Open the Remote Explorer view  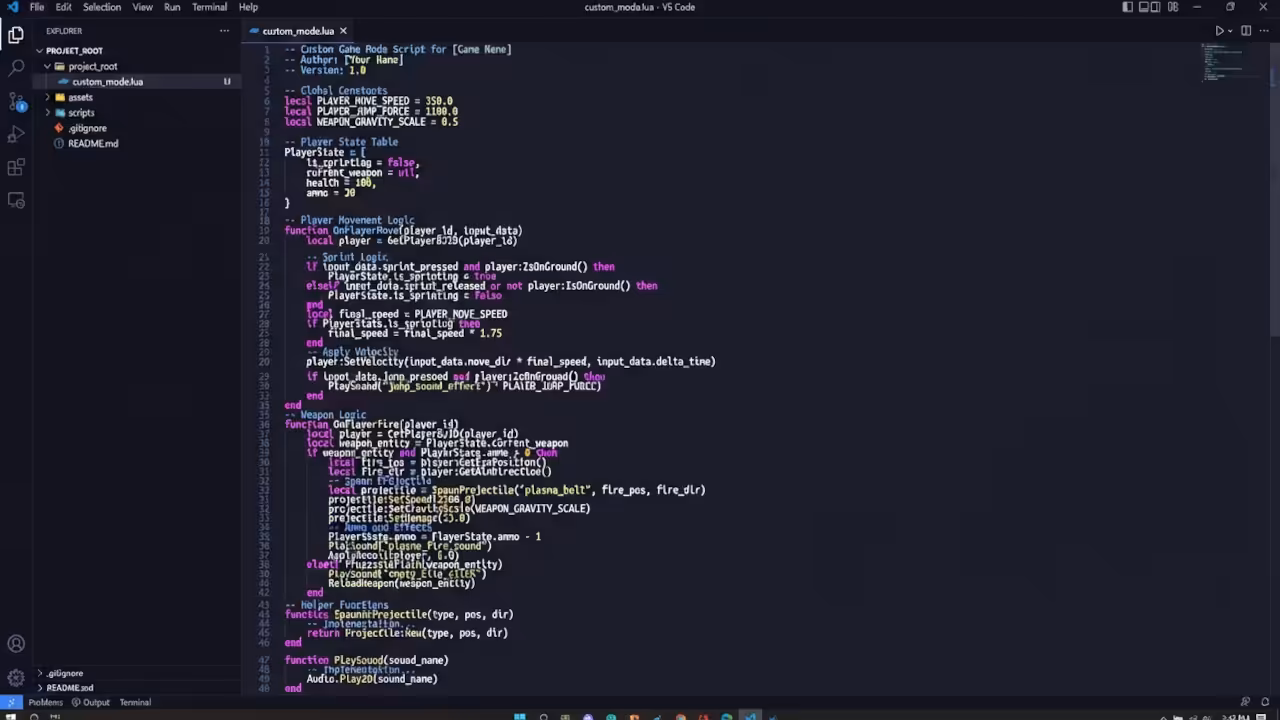coord(16,200)
